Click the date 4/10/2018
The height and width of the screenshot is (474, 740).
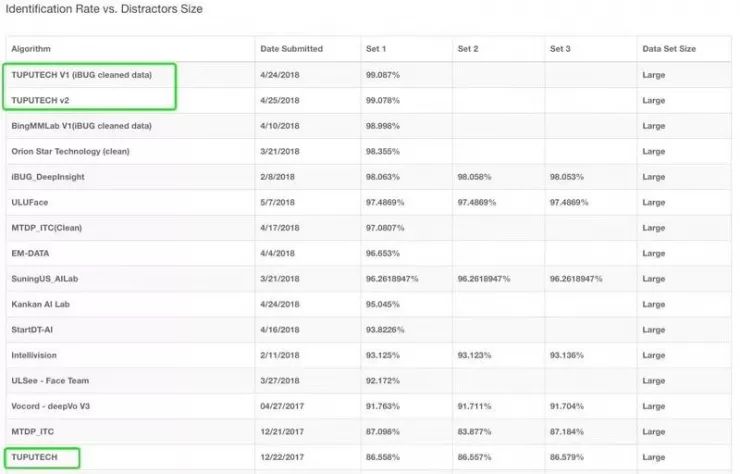pyautogui.click(x=280, y=126)
